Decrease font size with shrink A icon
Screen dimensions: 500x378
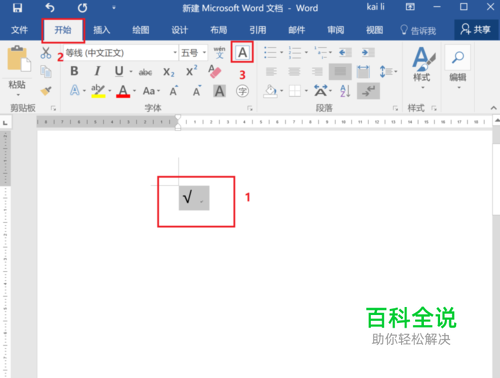[197, 90]
